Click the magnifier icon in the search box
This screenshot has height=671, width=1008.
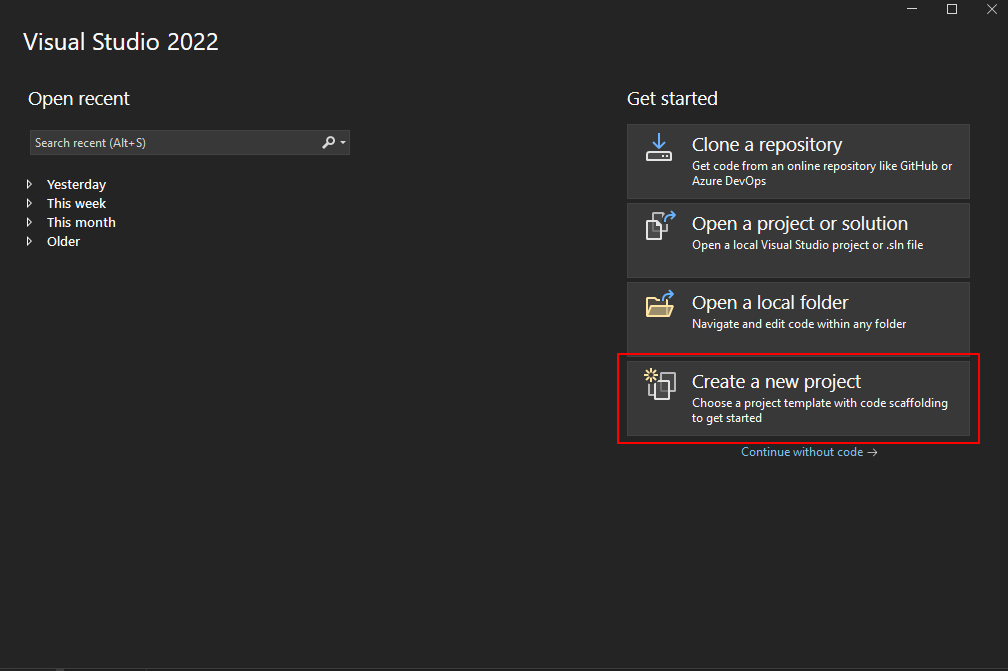(x=326, y=142)
